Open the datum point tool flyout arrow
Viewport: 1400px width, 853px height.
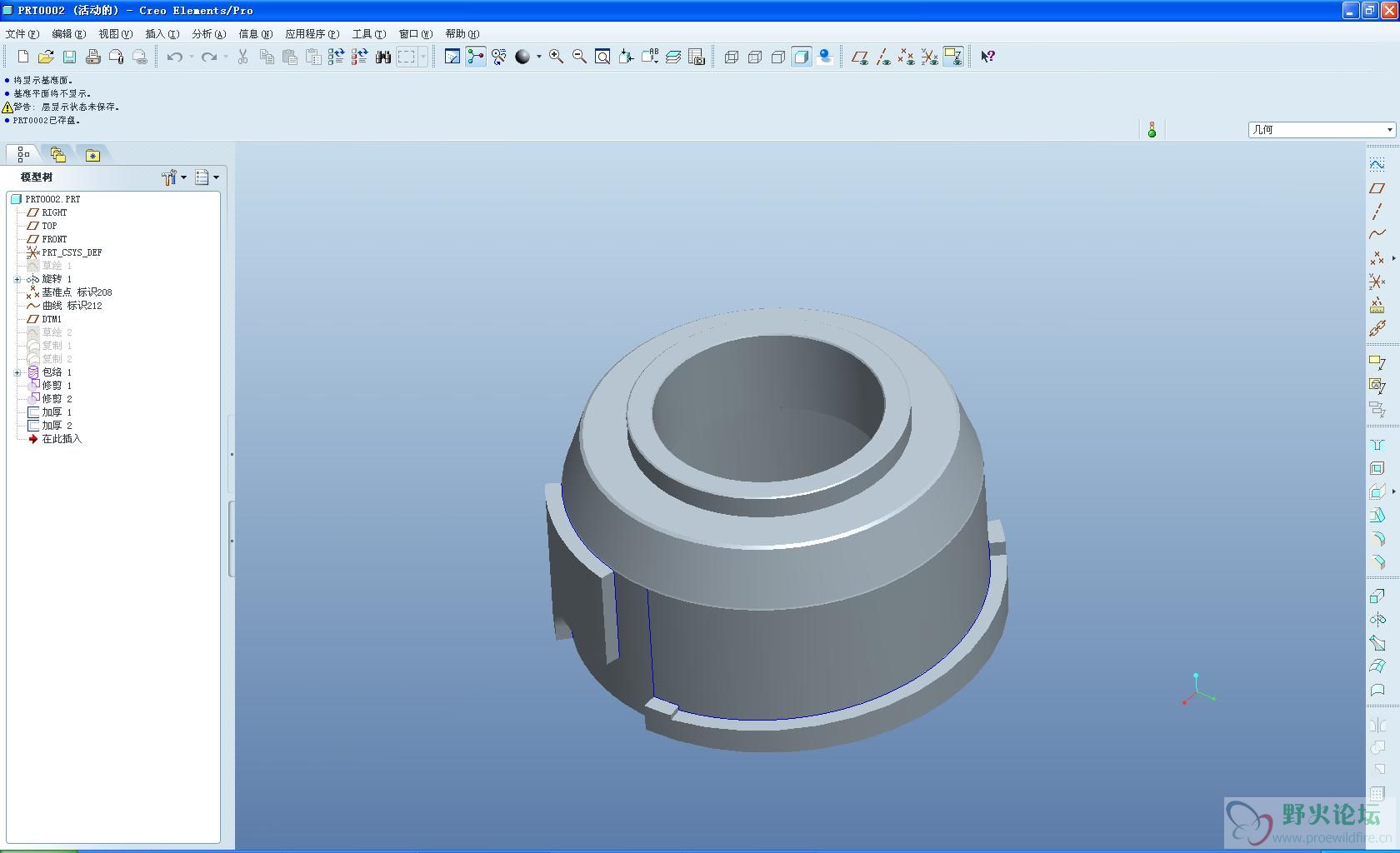[1393, 258]
